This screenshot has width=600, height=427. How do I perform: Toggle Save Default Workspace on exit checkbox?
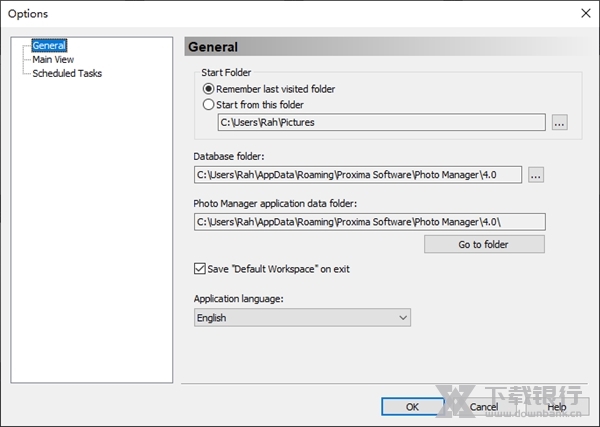point(201,269)
